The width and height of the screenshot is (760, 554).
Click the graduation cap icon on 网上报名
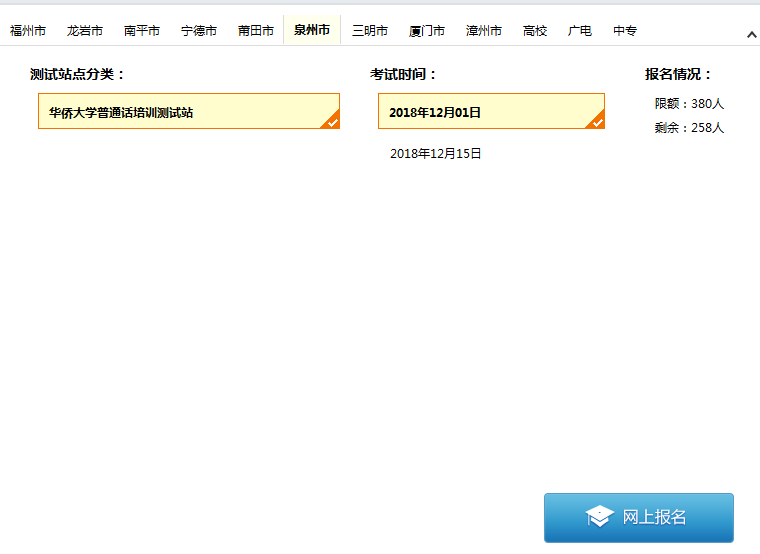[600, 517]
